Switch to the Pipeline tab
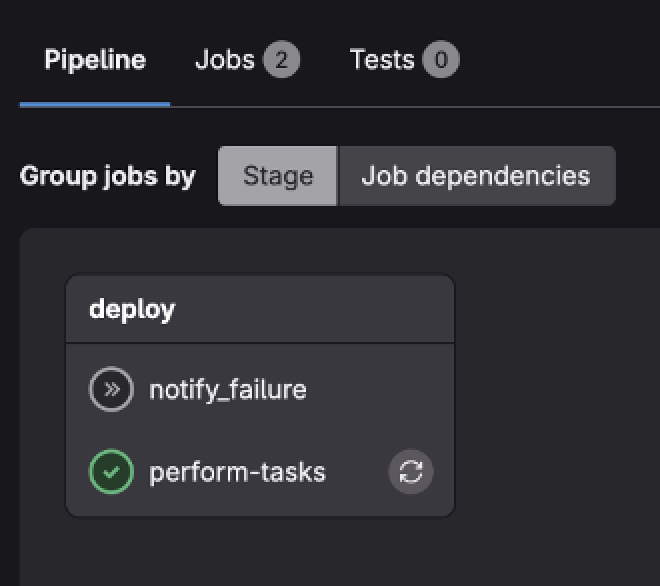This screenshot has width=660, height=586. pos(95,60)
